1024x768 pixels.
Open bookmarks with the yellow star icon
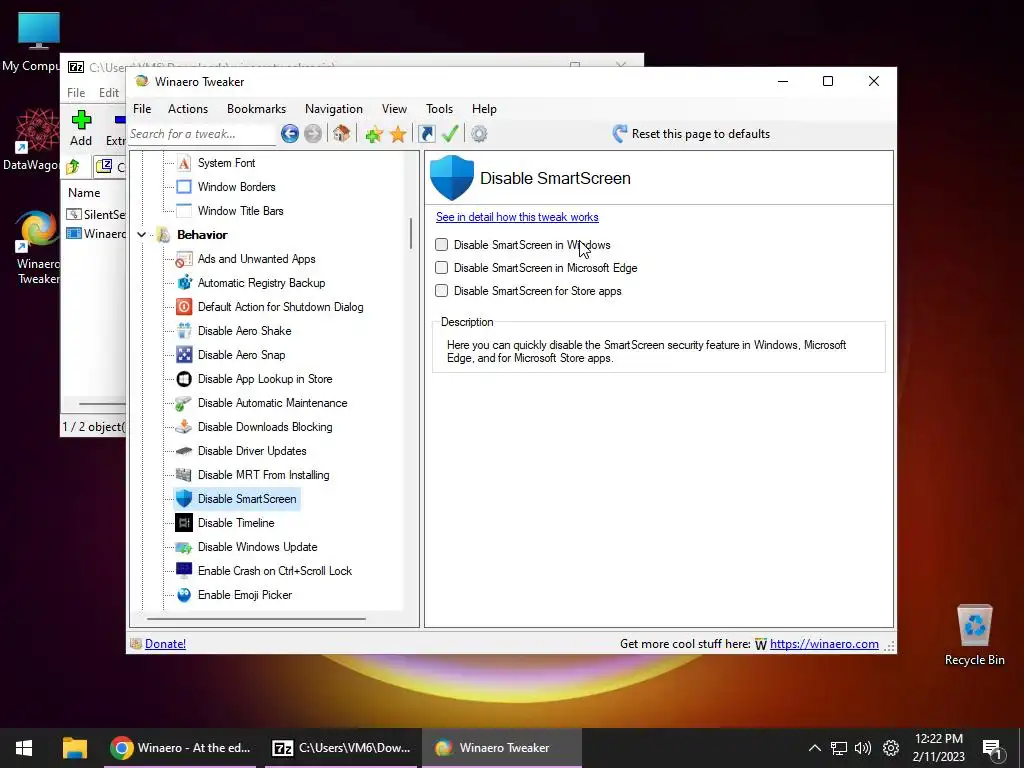tap(398, 134)
